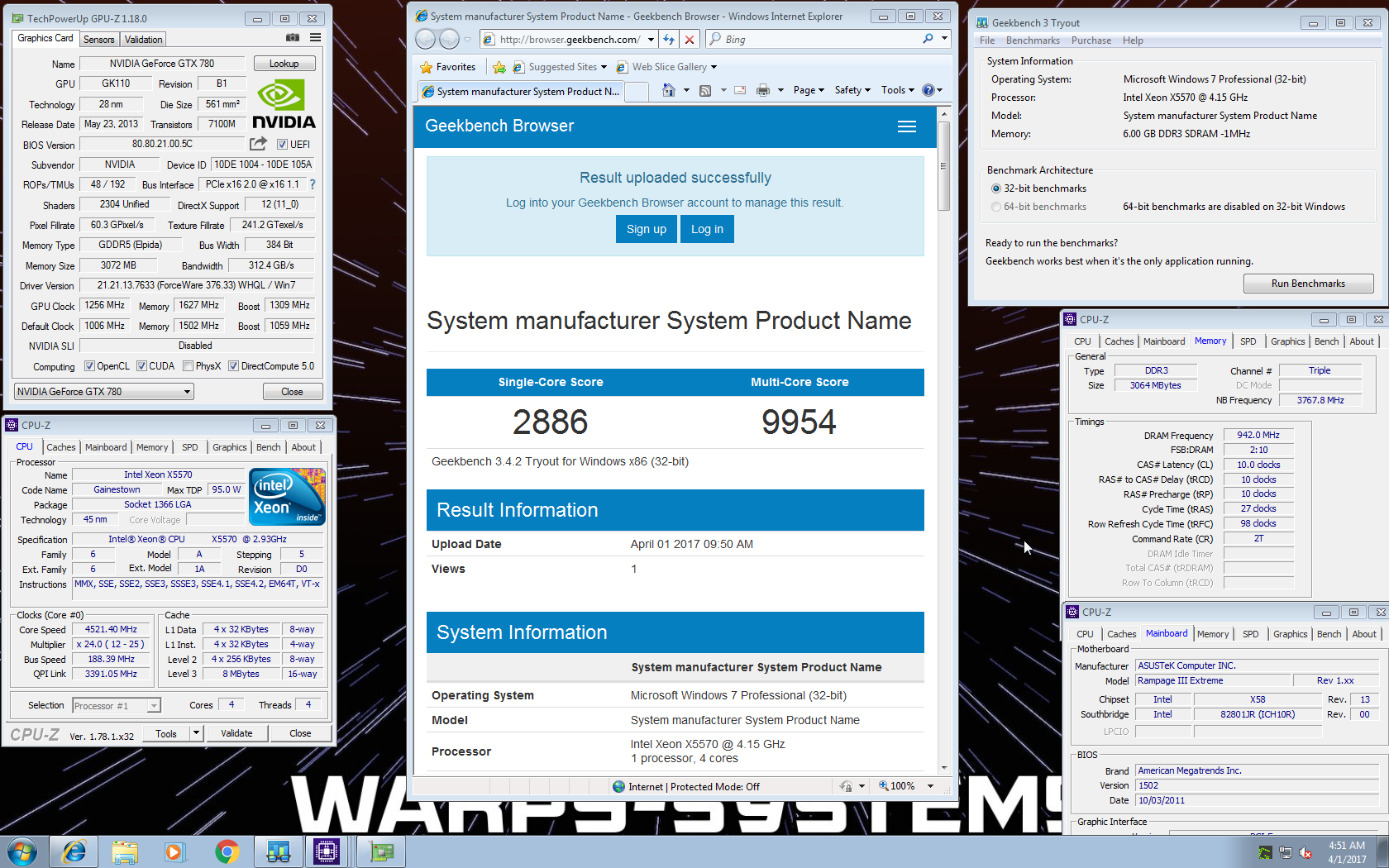Open Caches tab in CPU-Z processor window

[x=61, y=447]
